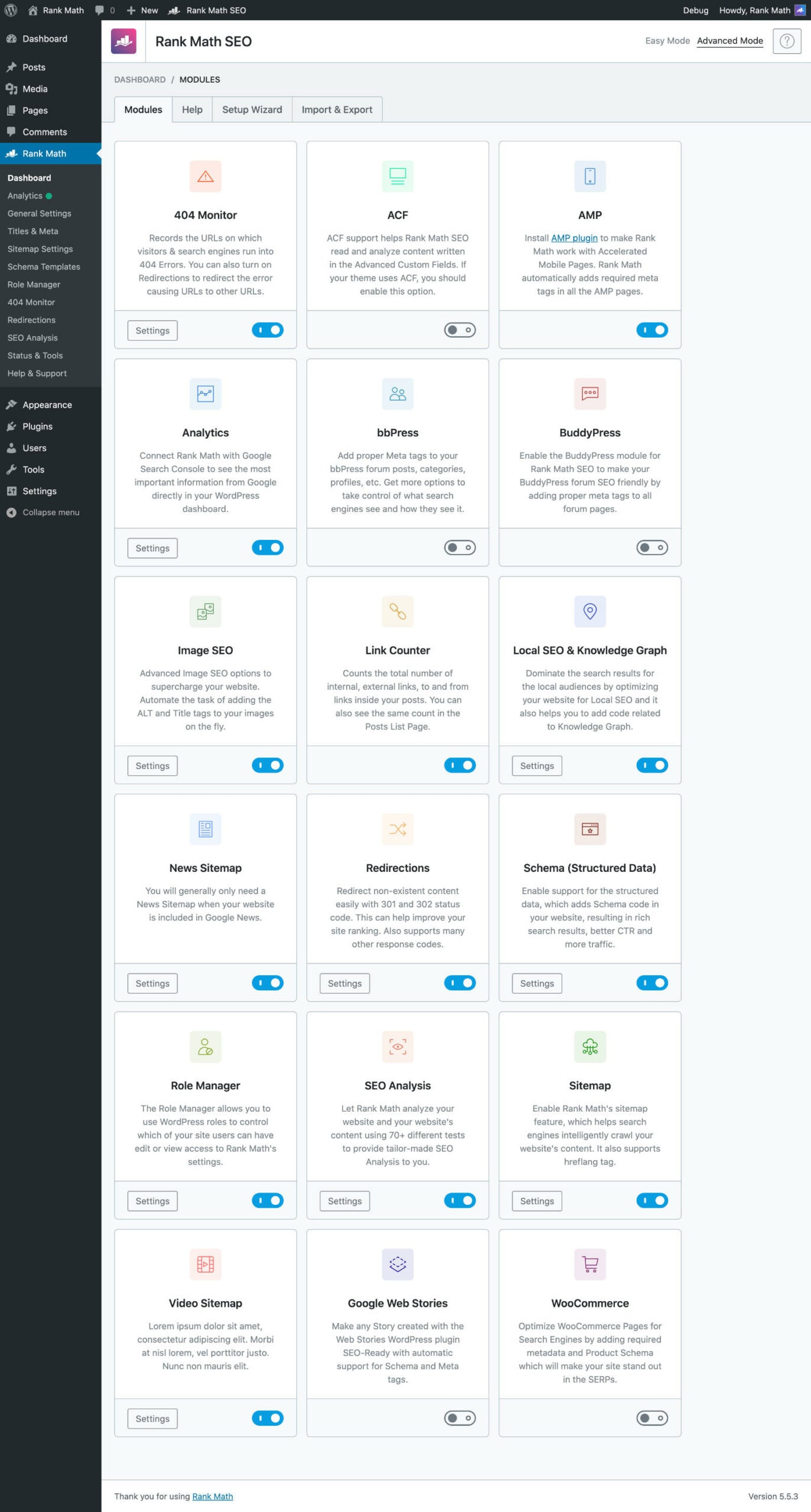Click the BuddyPress chat bubble icon

click(x=589, y=394)
